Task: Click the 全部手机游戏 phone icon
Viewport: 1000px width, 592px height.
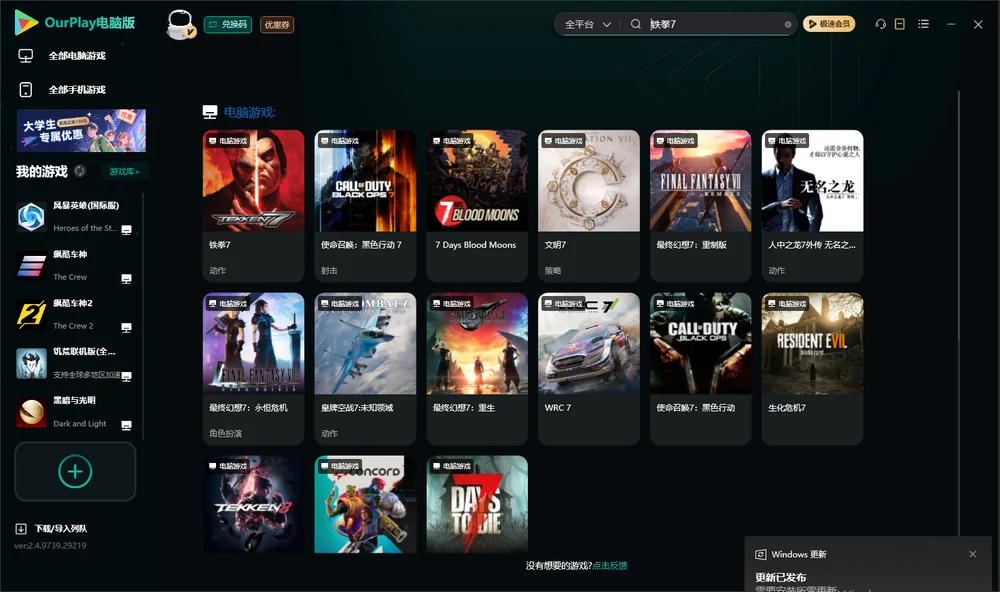Action: pos(26,90)
